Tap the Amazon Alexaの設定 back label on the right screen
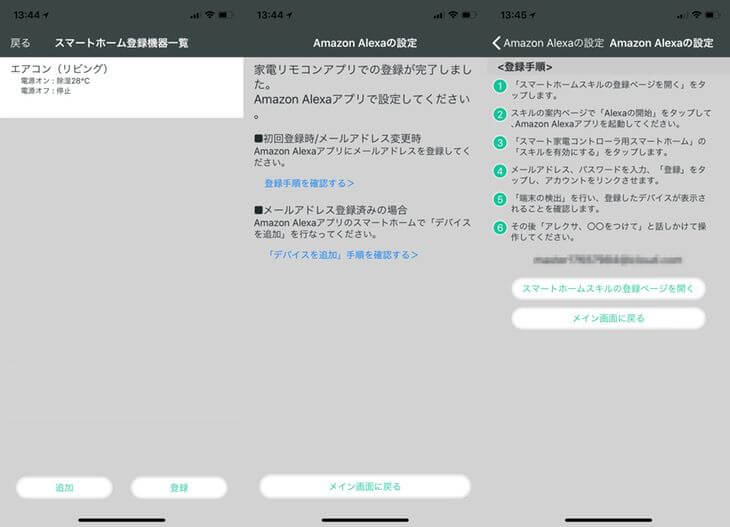The image size is (730, 527). [553, 43]
